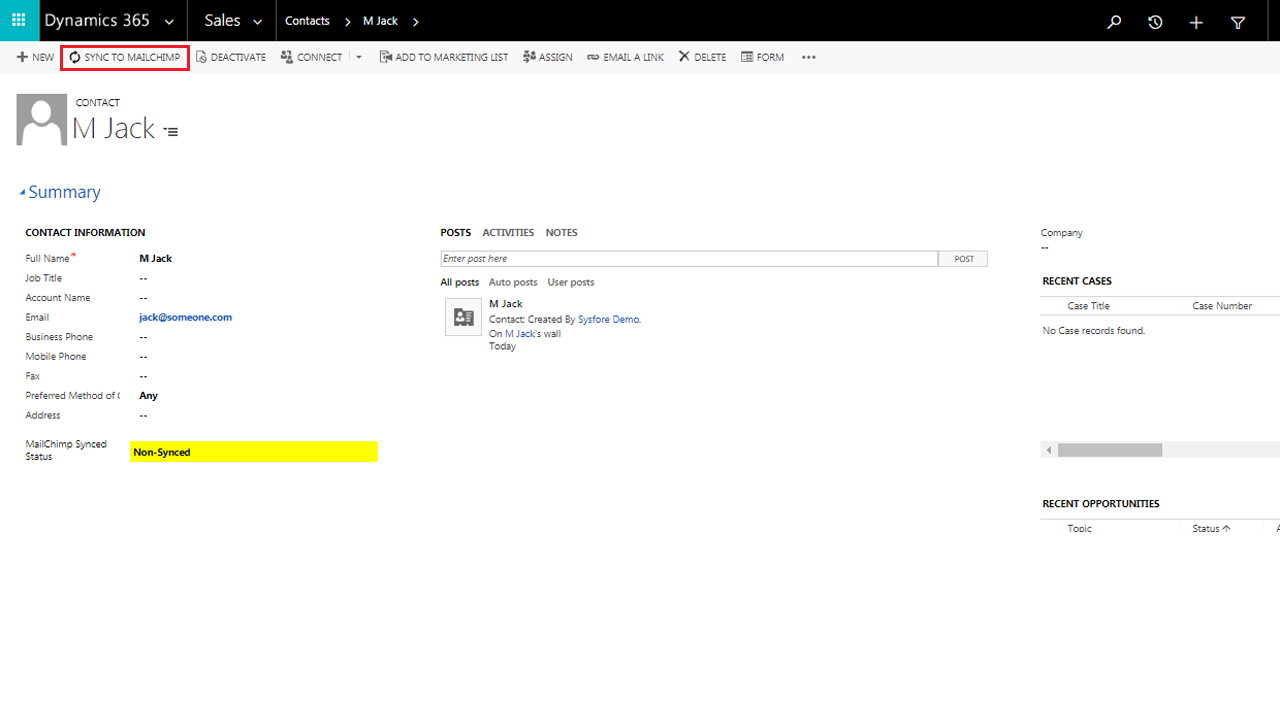Click Deactivate command
The height and width of the screenshot is (720, 1280).
click(x=231, y=57)
